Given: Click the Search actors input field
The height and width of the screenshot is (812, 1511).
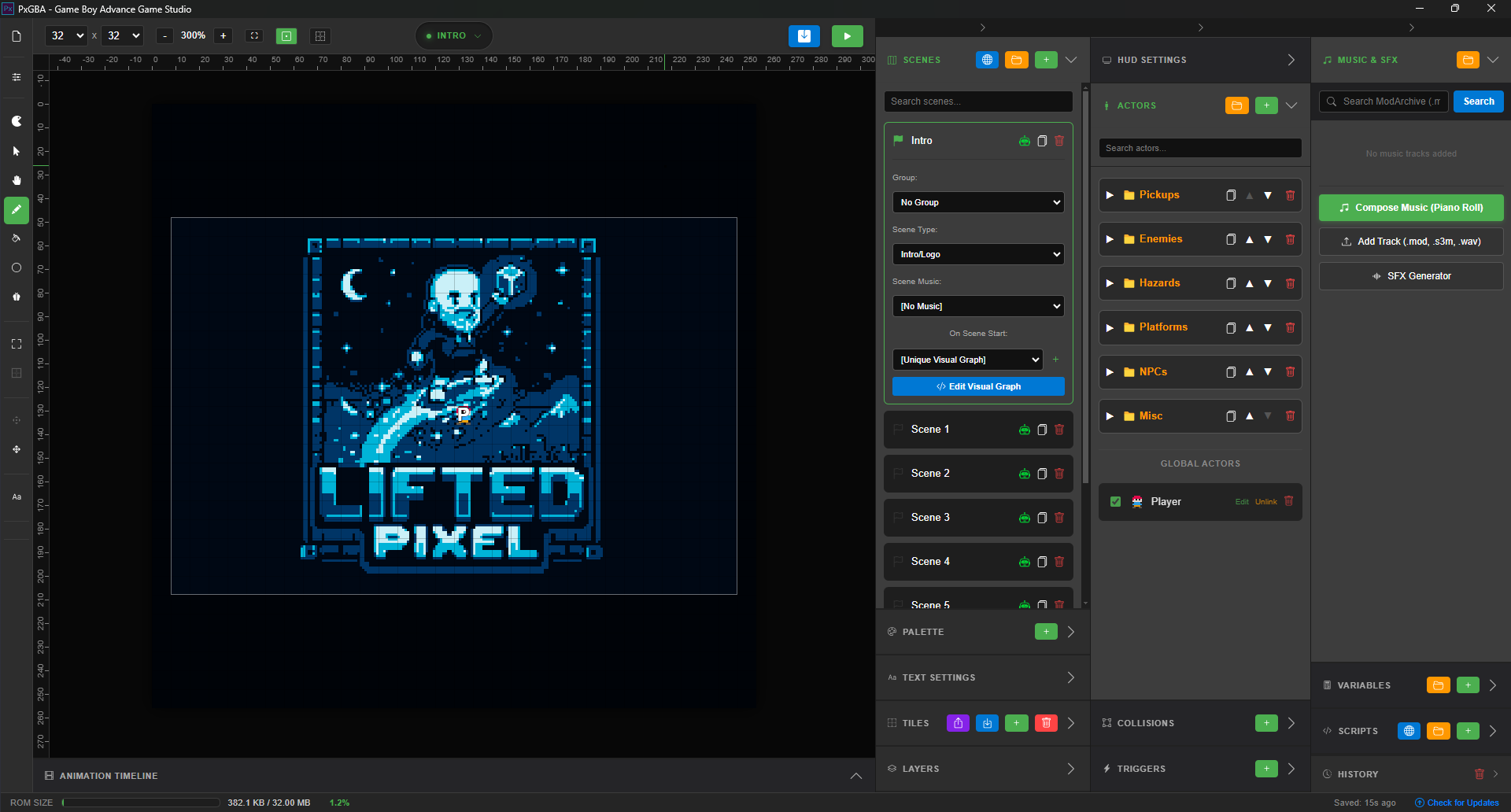Looking at the screenshot, I should [1200, 148].
